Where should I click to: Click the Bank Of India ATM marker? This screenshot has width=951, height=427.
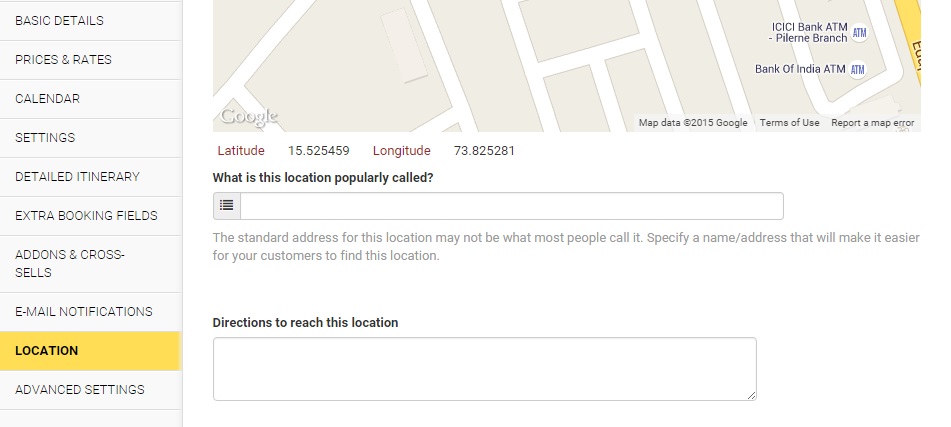point(858,69)
